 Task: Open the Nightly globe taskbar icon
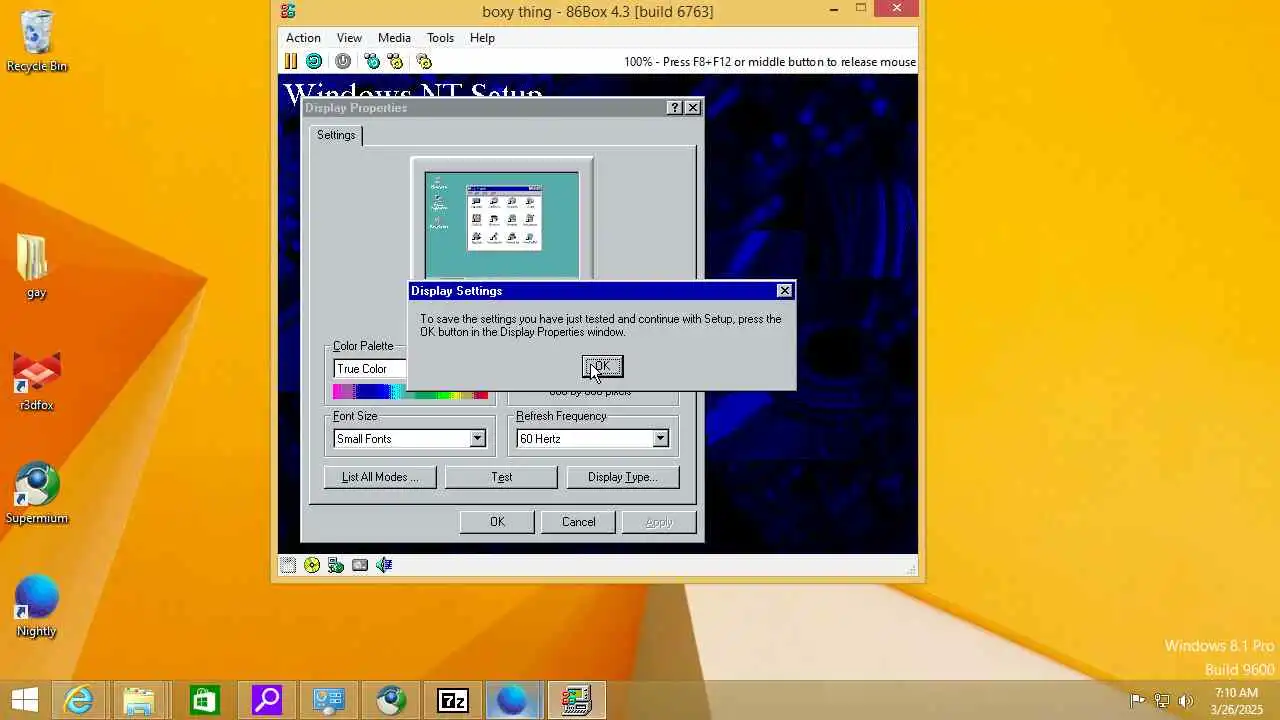[x=512, y=700]
